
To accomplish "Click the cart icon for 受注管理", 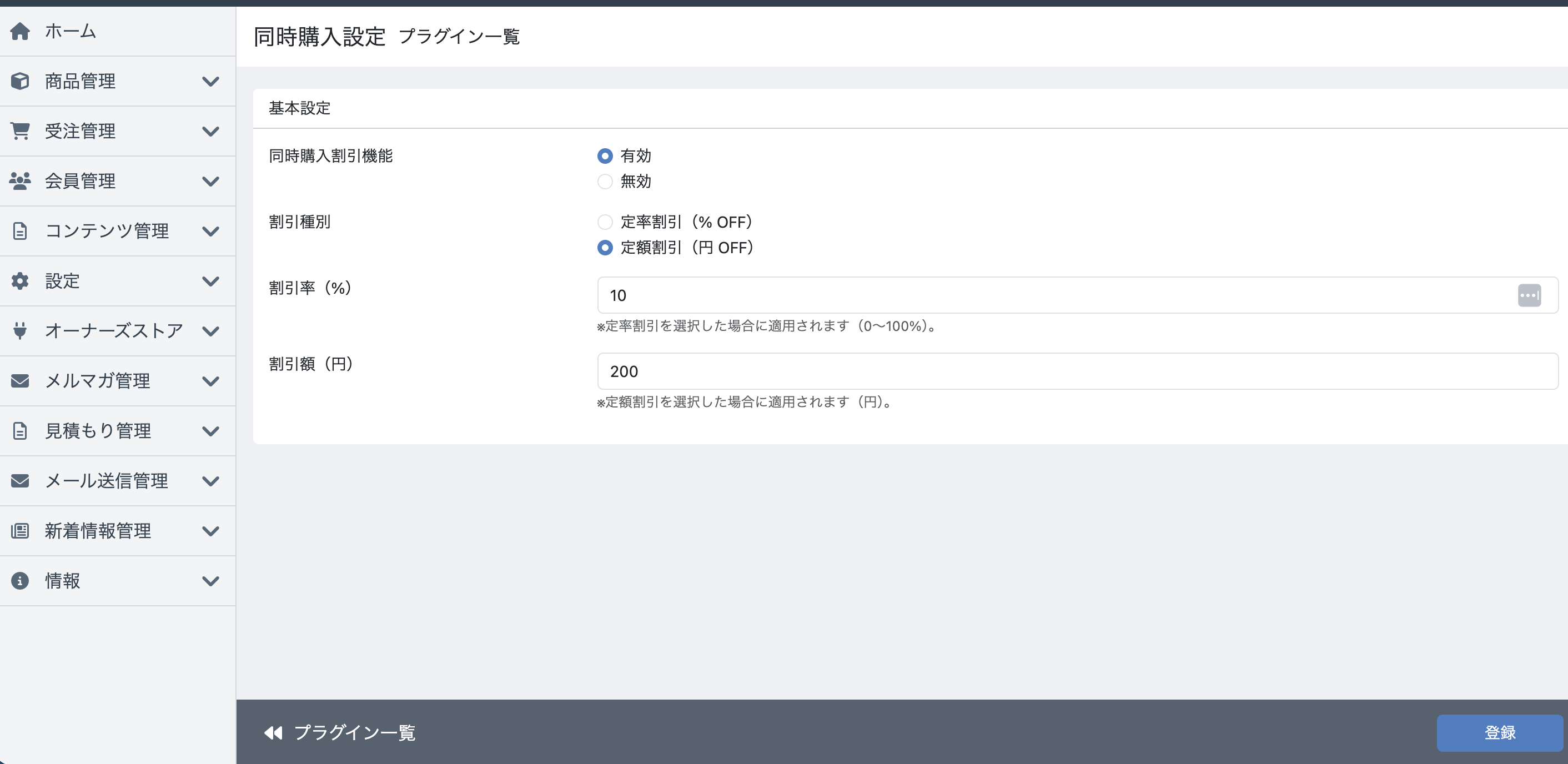I will point(20,131).
